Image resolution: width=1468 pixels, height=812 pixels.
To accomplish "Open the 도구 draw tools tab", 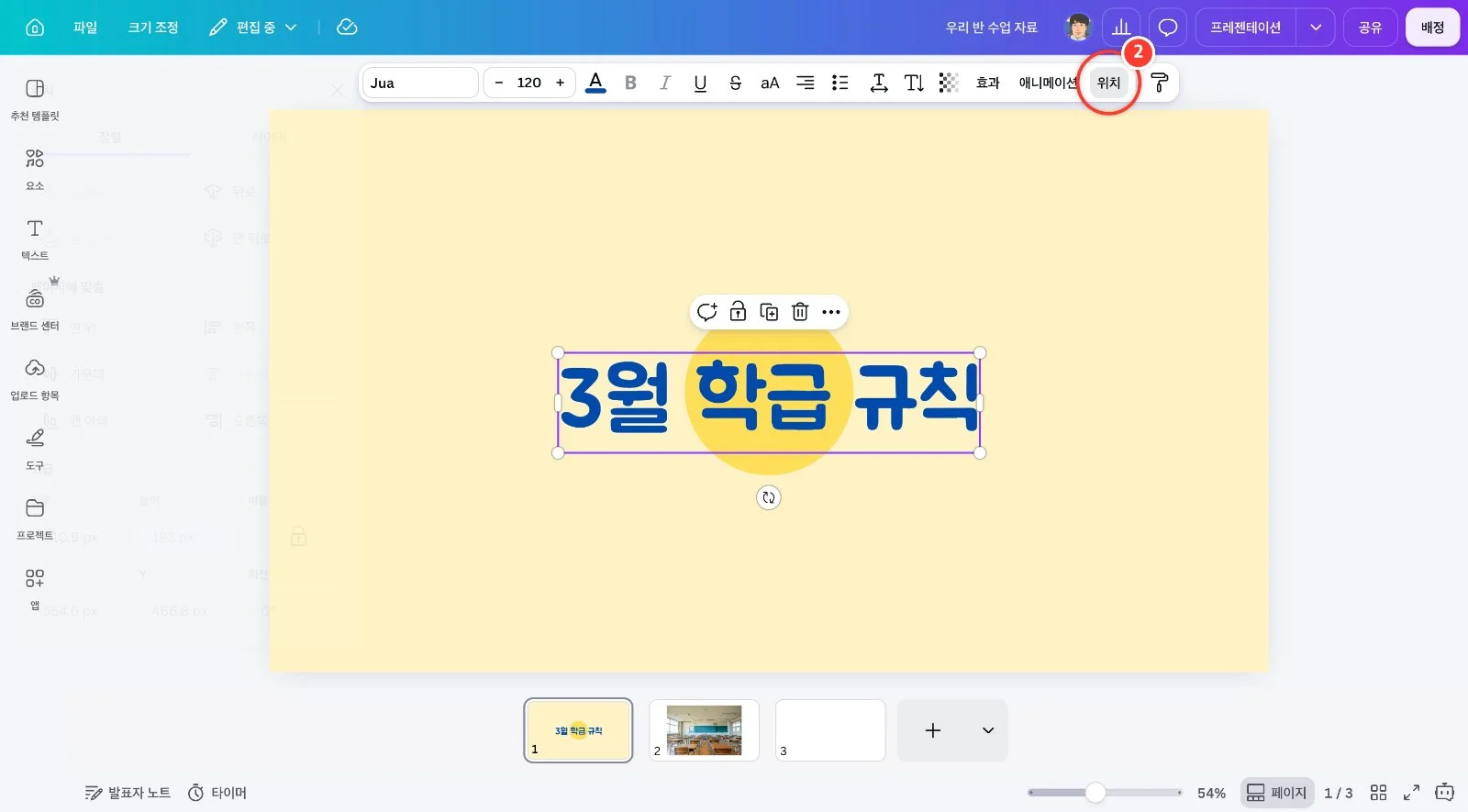I will pyautogui.click(x=35, y=450).
